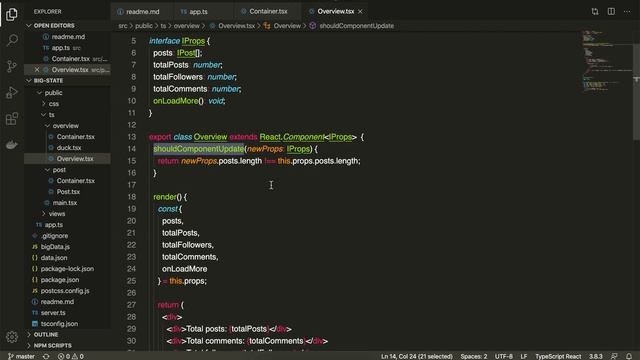Viewport: 640px width, 360px height.
Task: Collapse the ts folder
Action: pos(51,115)
